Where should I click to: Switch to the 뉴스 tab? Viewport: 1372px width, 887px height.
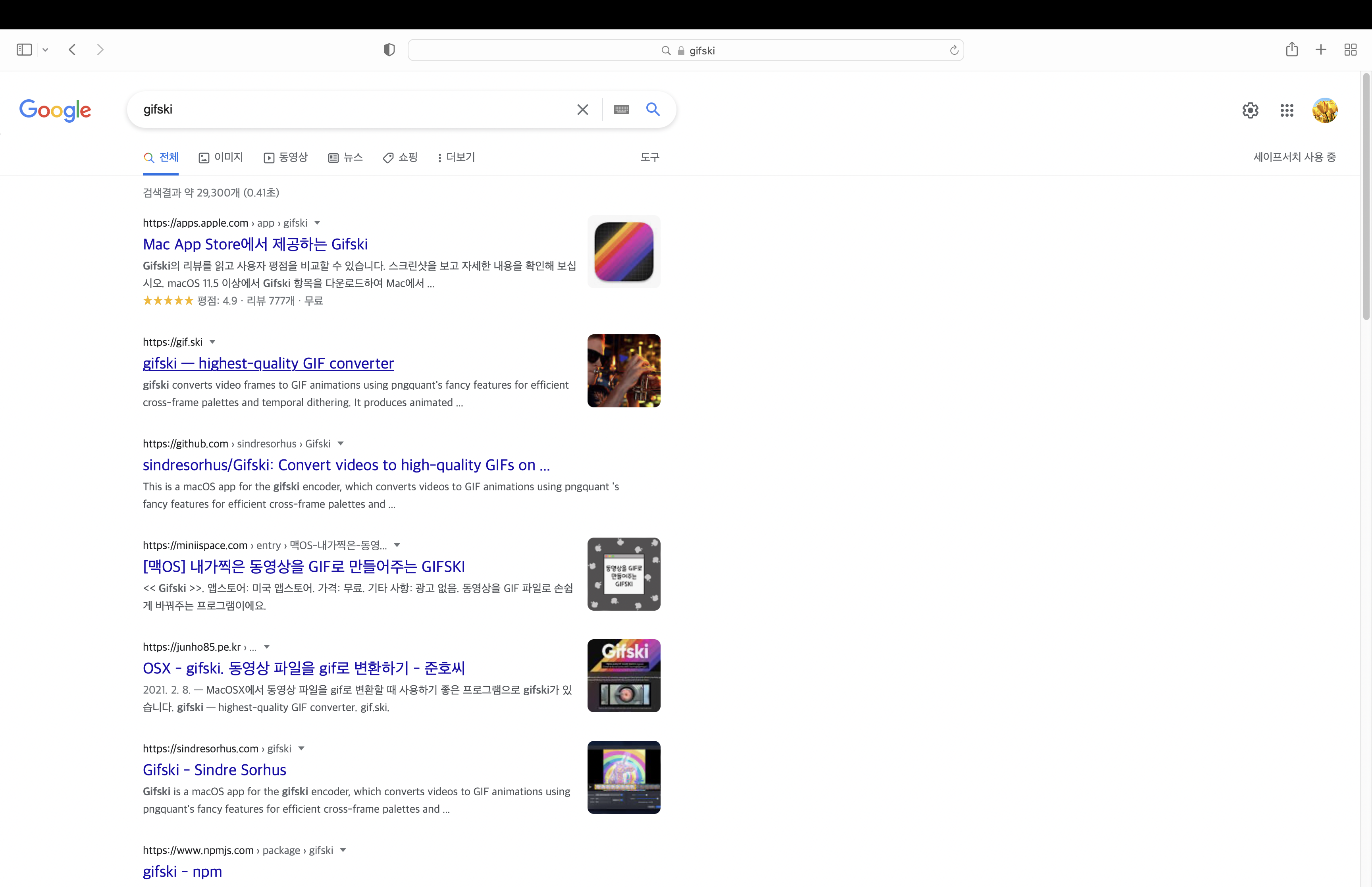click(x=345, y=157)
